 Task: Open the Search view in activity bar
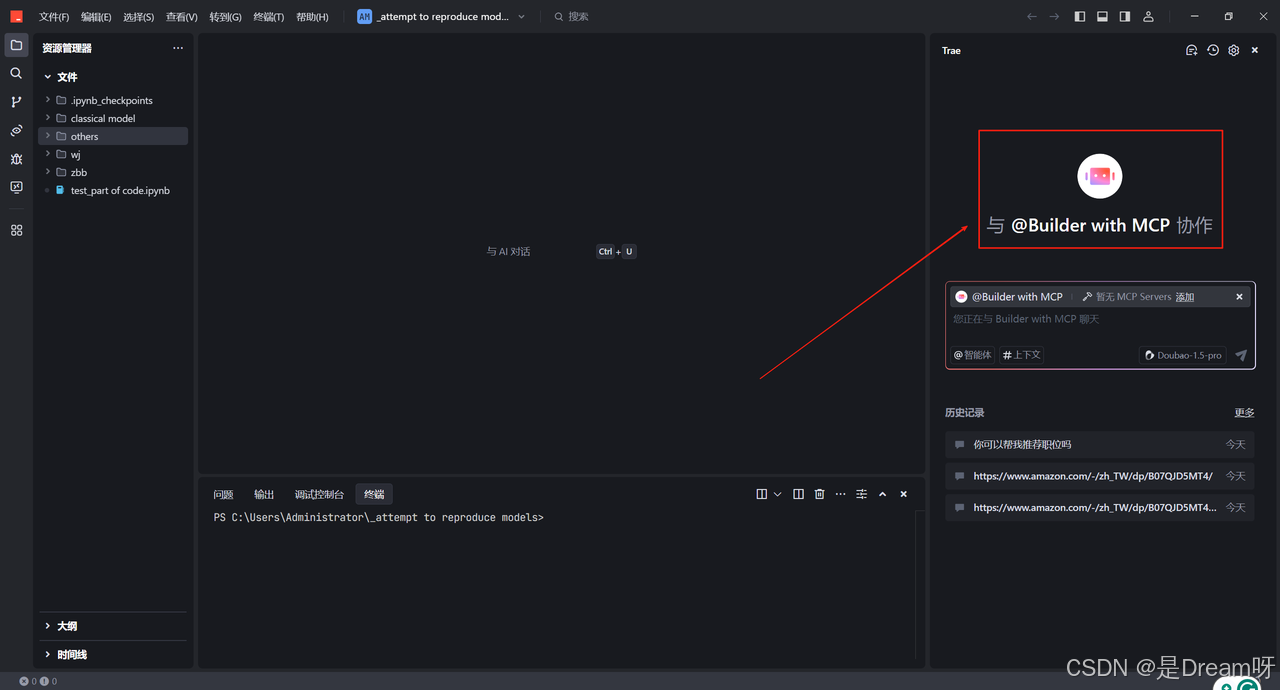pyautogui.click(x=16, y=73)
